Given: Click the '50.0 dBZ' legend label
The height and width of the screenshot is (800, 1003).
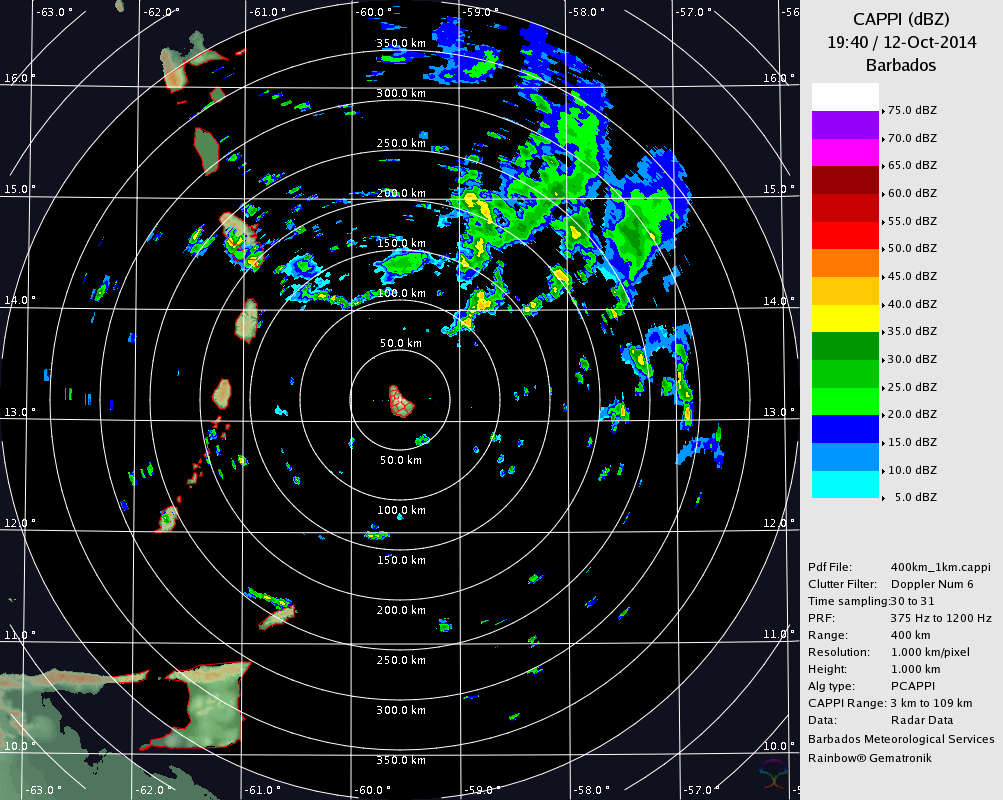Looking at the screenshot, I should (x=912, y=248).
